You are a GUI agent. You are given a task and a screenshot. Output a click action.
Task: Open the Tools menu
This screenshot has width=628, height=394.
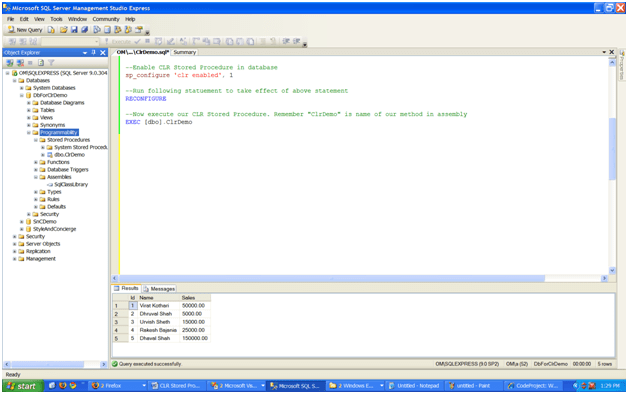tap(56, 19)
